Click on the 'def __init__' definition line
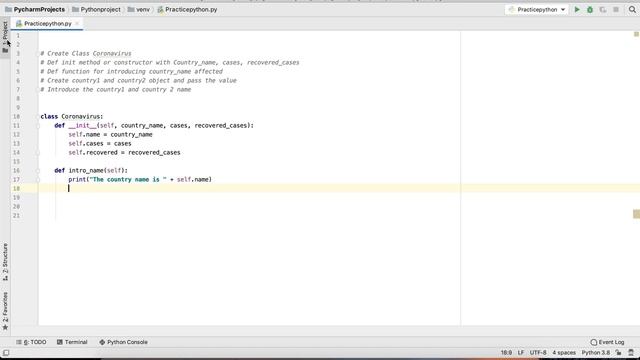 pyautogui.click(x=154, y=126)
